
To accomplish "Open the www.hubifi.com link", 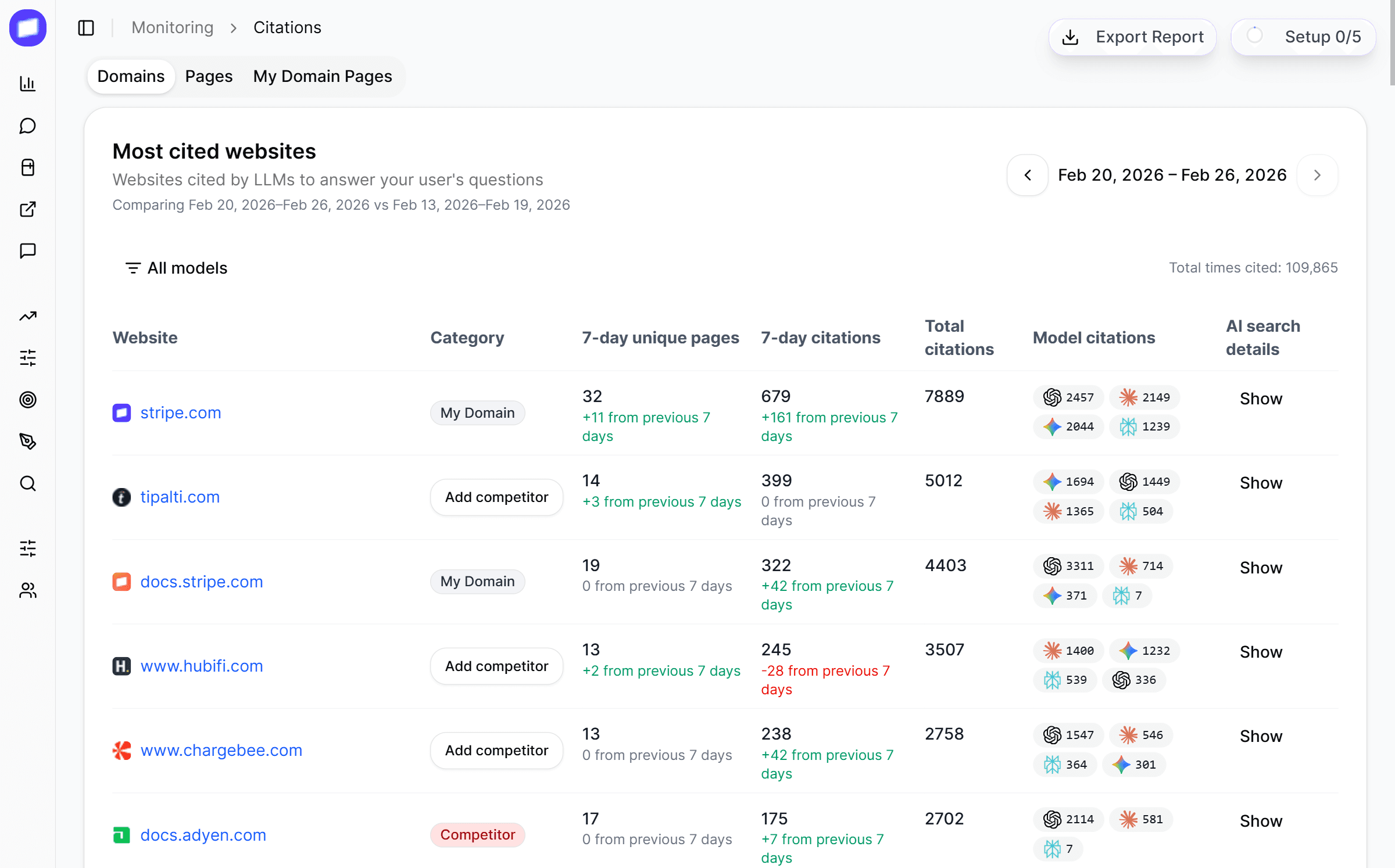I will pos(202,666).
